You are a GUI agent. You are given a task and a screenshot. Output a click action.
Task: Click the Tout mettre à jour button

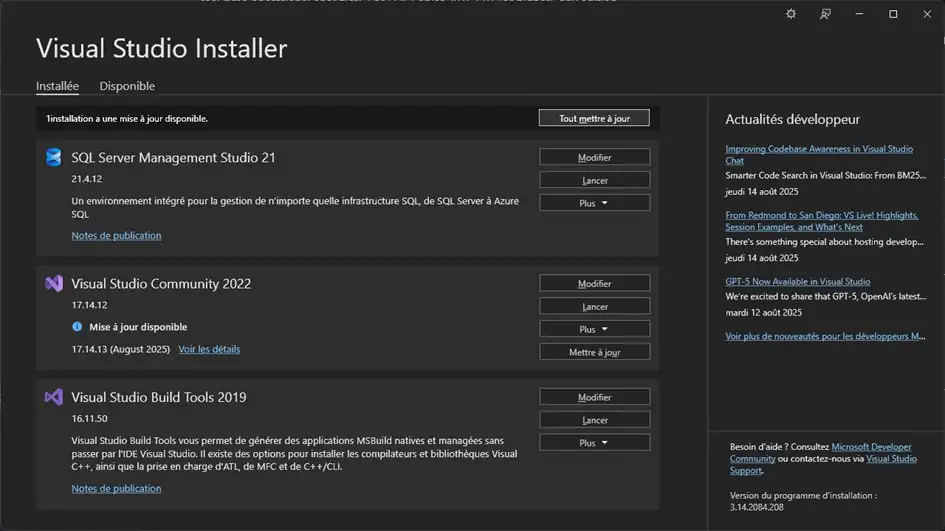pyautogui.click(x=594, y=118)
